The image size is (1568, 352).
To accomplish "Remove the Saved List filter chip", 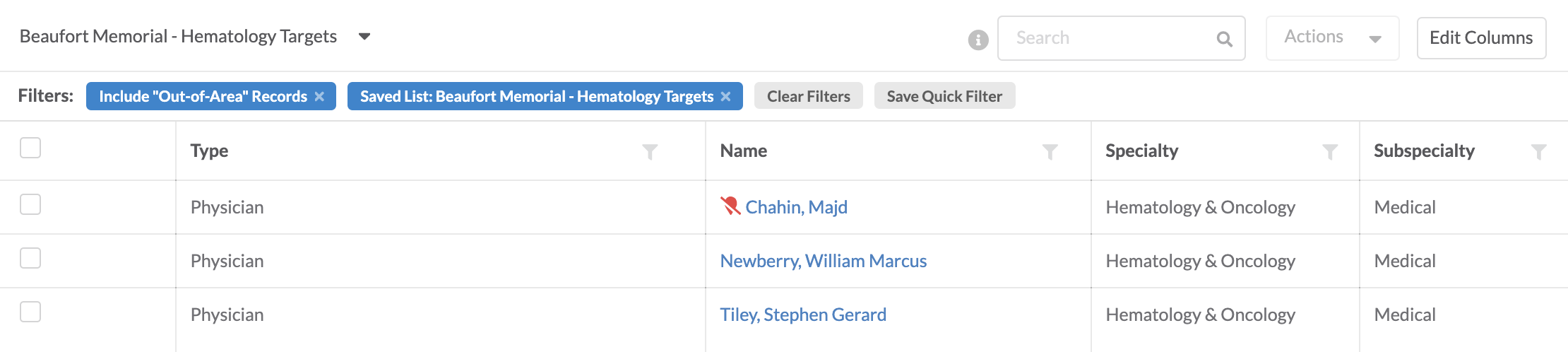I will [x=725, y=96].
